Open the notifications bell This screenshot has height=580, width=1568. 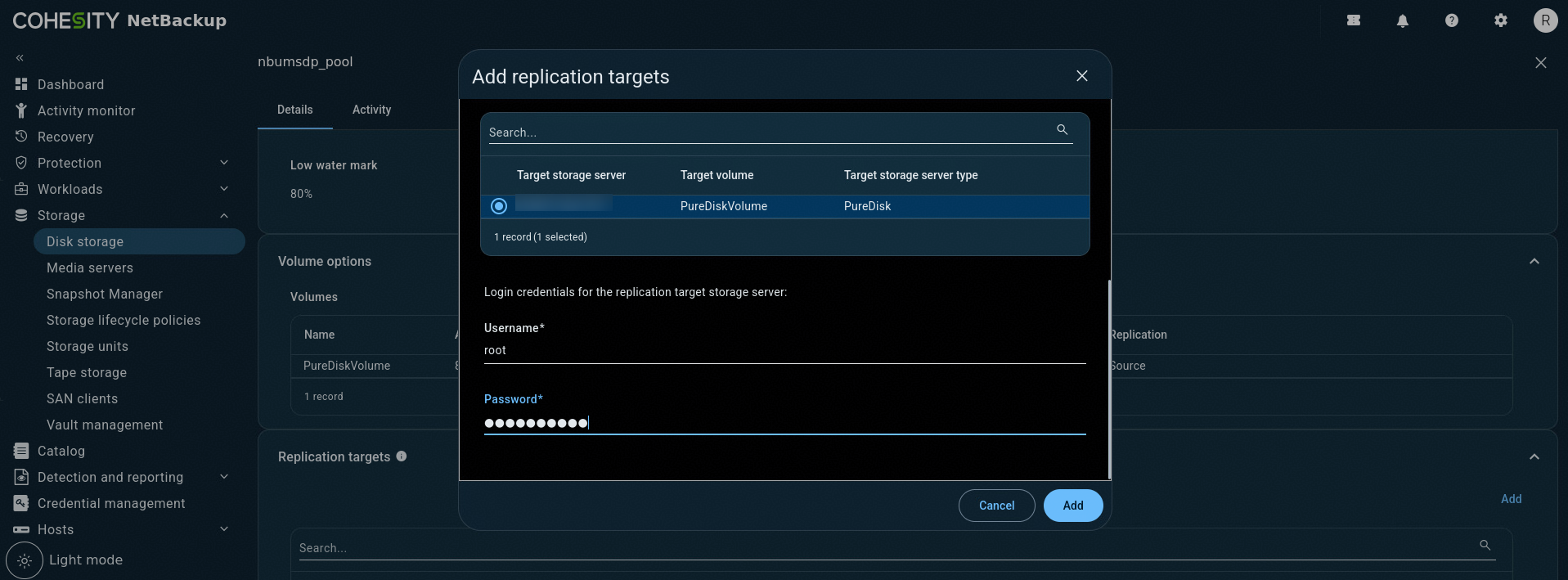(x=1403, y=20)
